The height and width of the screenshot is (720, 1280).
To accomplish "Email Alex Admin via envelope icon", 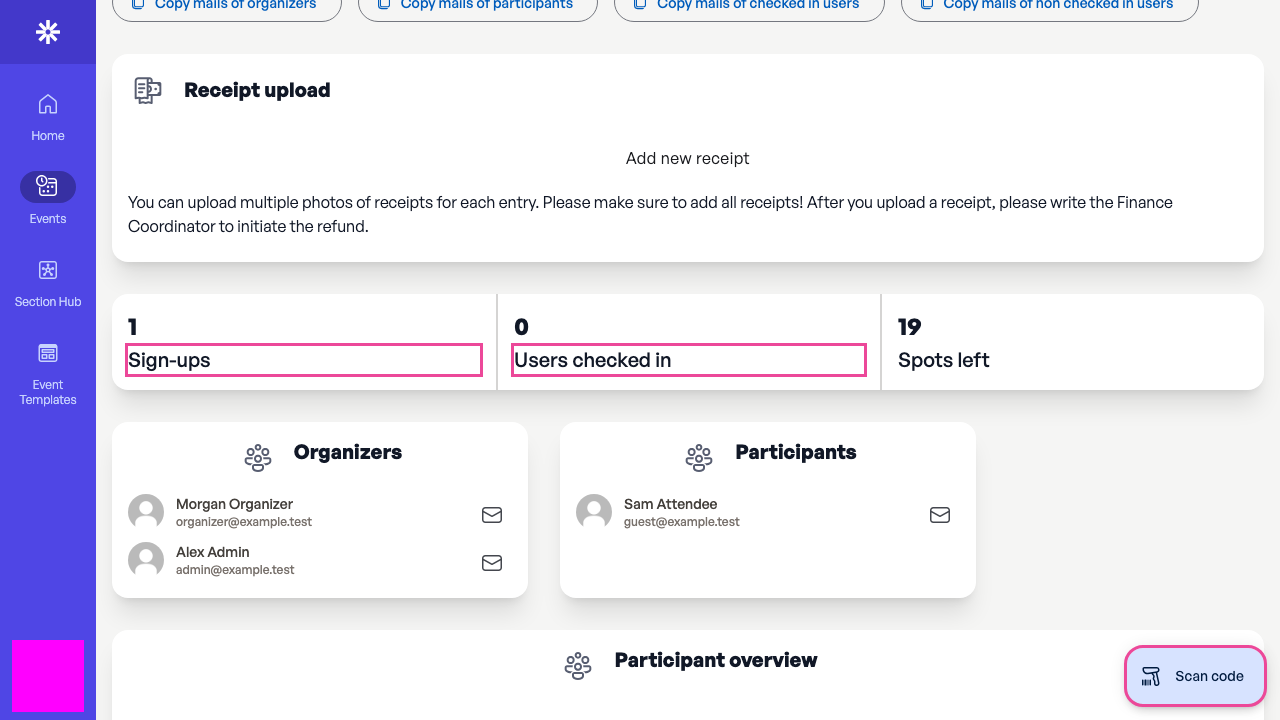I will 492,563.
